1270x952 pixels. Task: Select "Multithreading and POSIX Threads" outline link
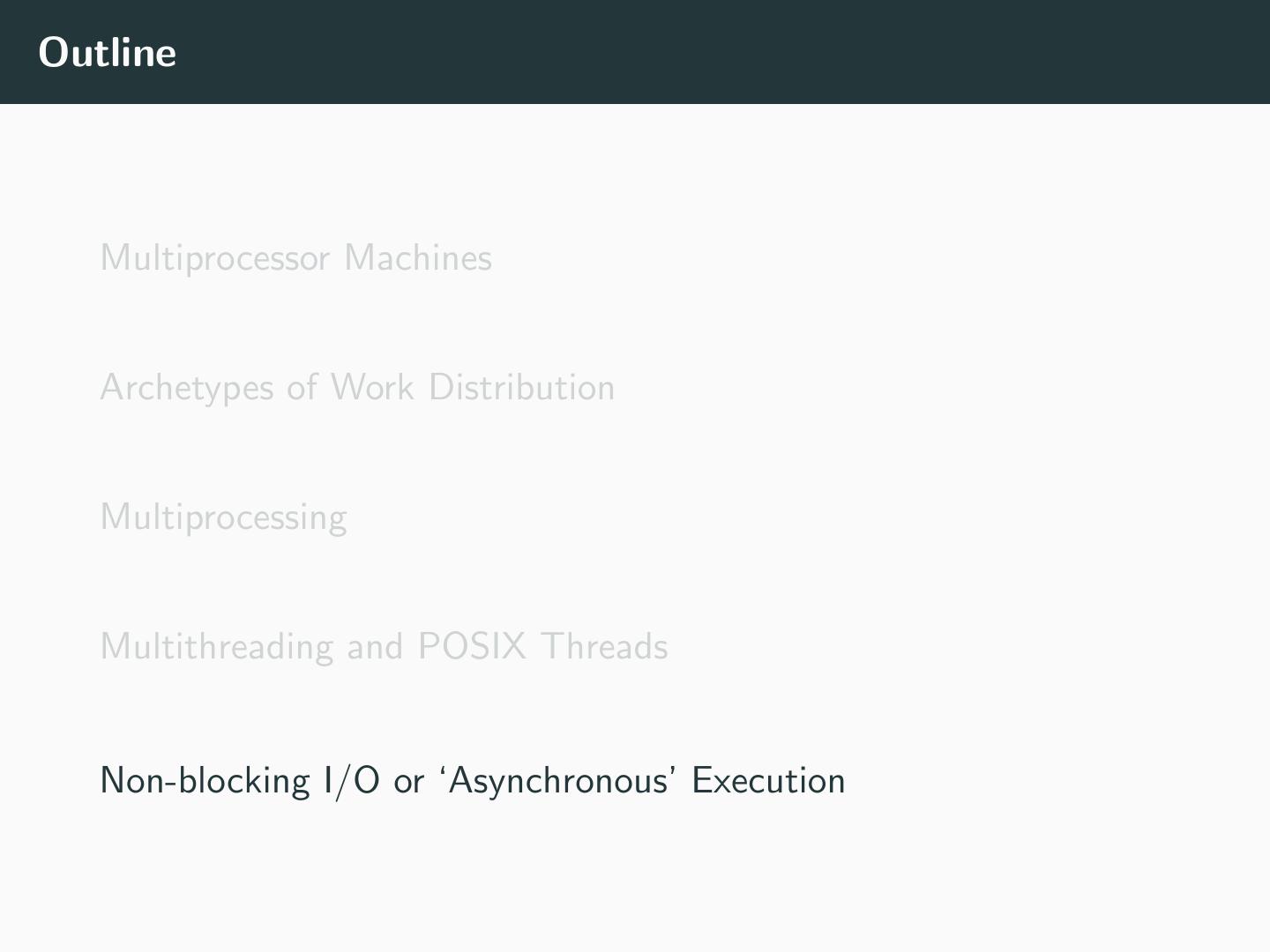pos(384,647)
